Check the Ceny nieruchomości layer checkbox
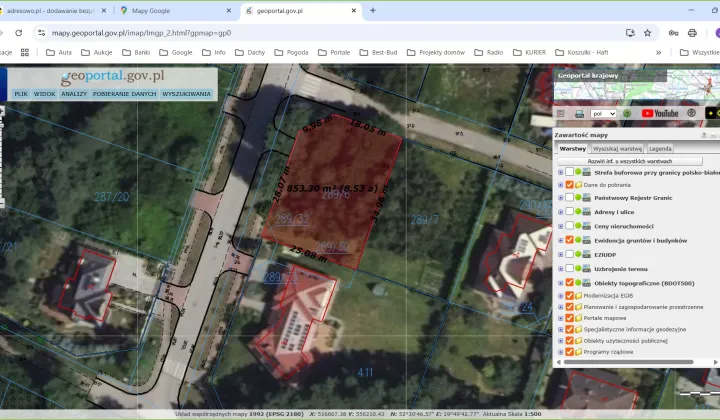Viewport: 720px width, 420px height. 569,226
